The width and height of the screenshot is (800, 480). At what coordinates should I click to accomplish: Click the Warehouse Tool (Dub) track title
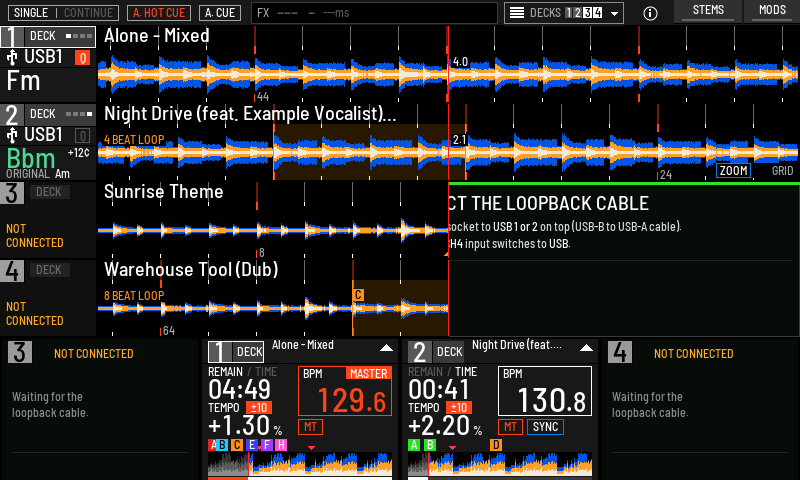point(191,270)
